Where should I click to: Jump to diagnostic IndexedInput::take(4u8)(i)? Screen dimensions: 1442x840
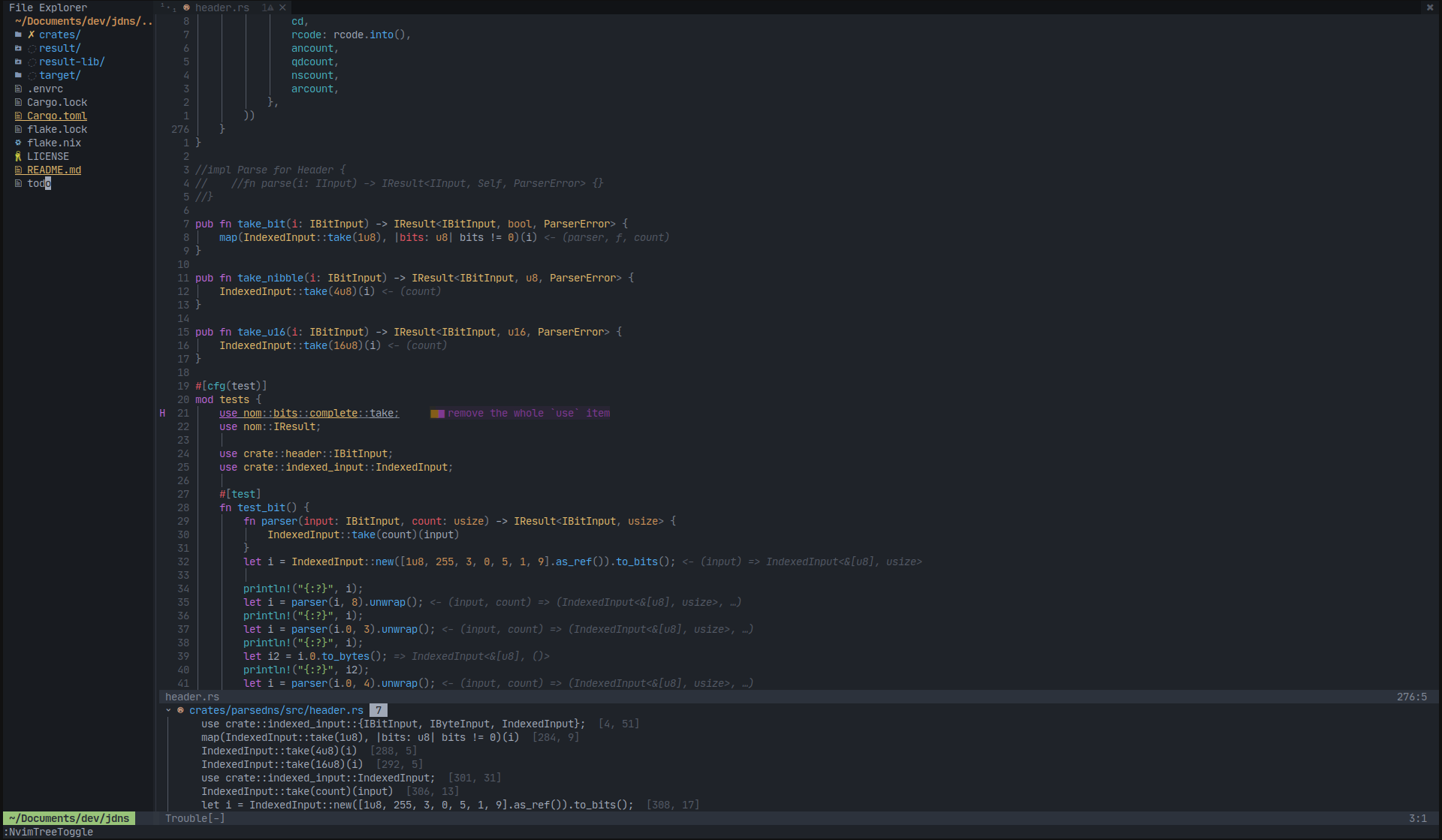click(279, 751)
